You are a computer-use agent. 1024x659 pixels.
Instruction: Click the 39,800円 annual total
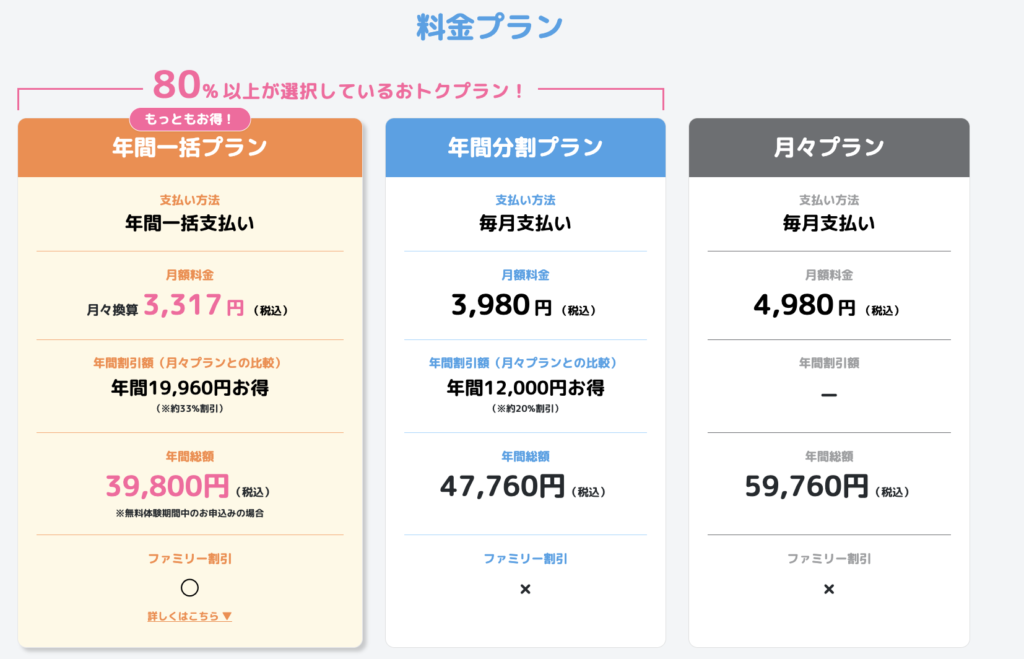point(168,487)
